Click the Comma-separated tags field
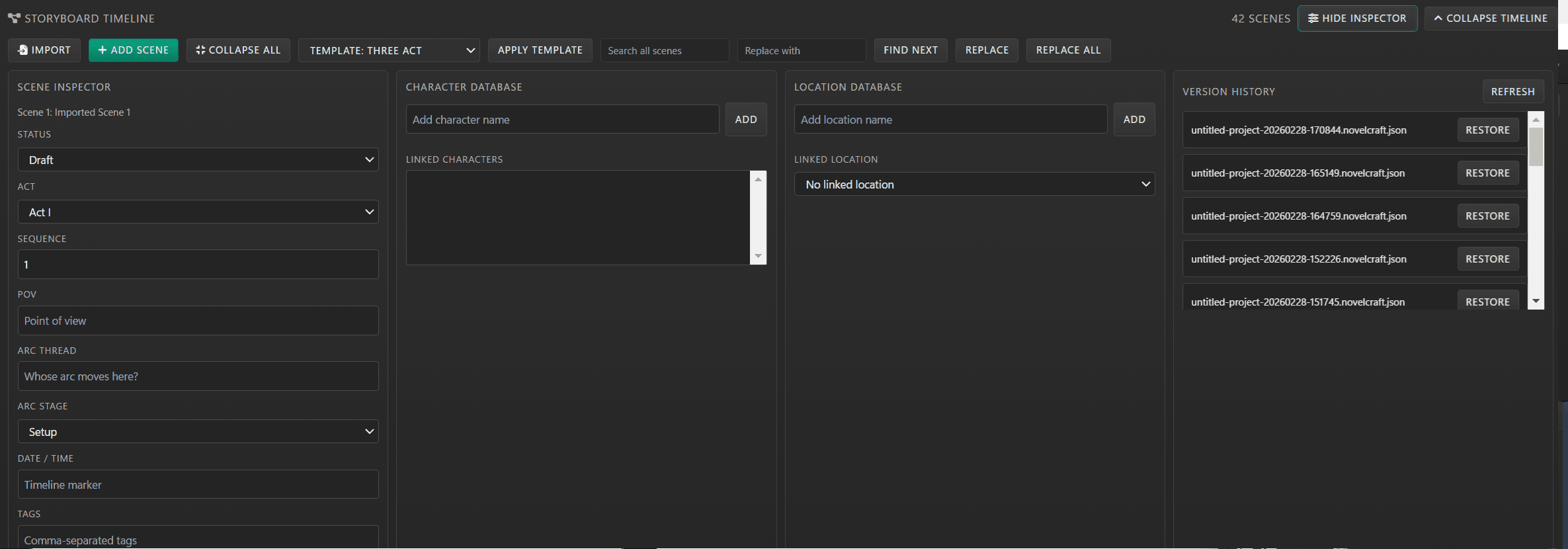Viewport: 1568px width, 549px height. click(x=198, y=538)
